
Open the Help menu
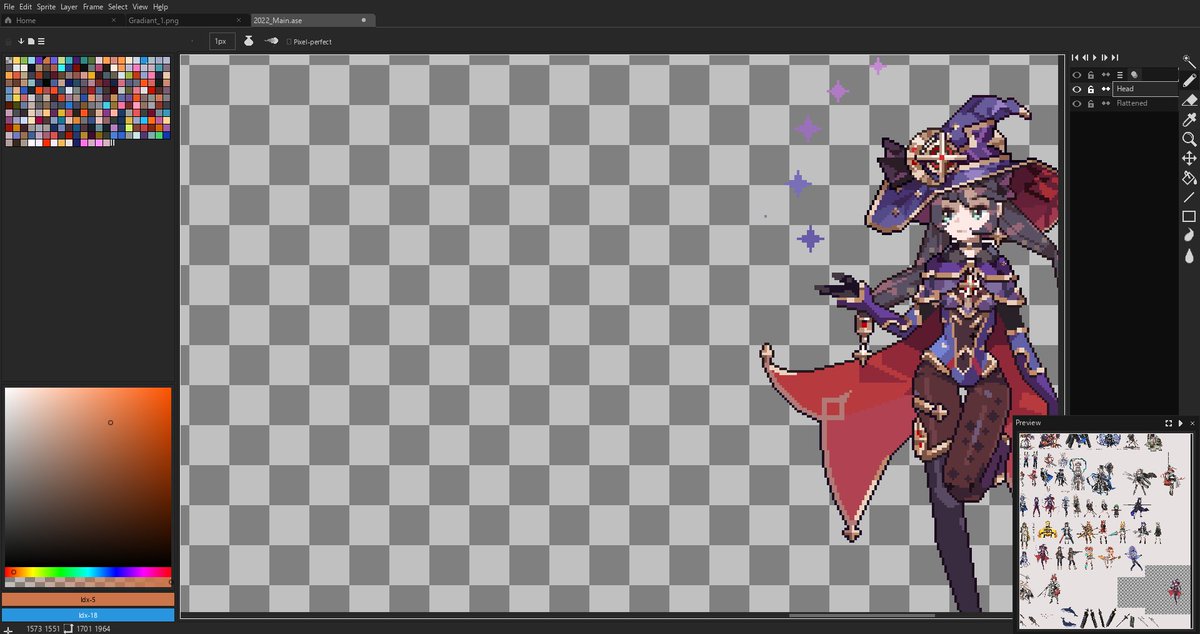point(161,6)
